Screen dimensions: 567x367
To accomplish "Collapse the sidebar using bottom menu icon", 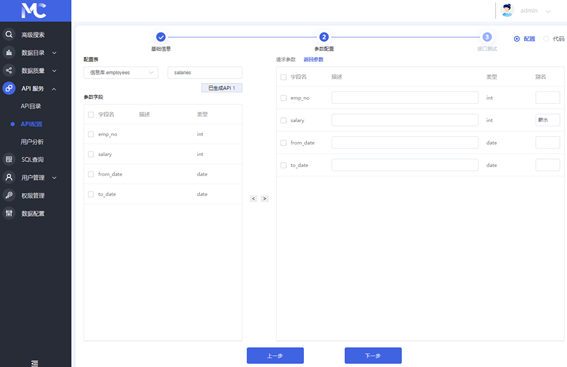I will pyautogui.click(x=35, y=363).
